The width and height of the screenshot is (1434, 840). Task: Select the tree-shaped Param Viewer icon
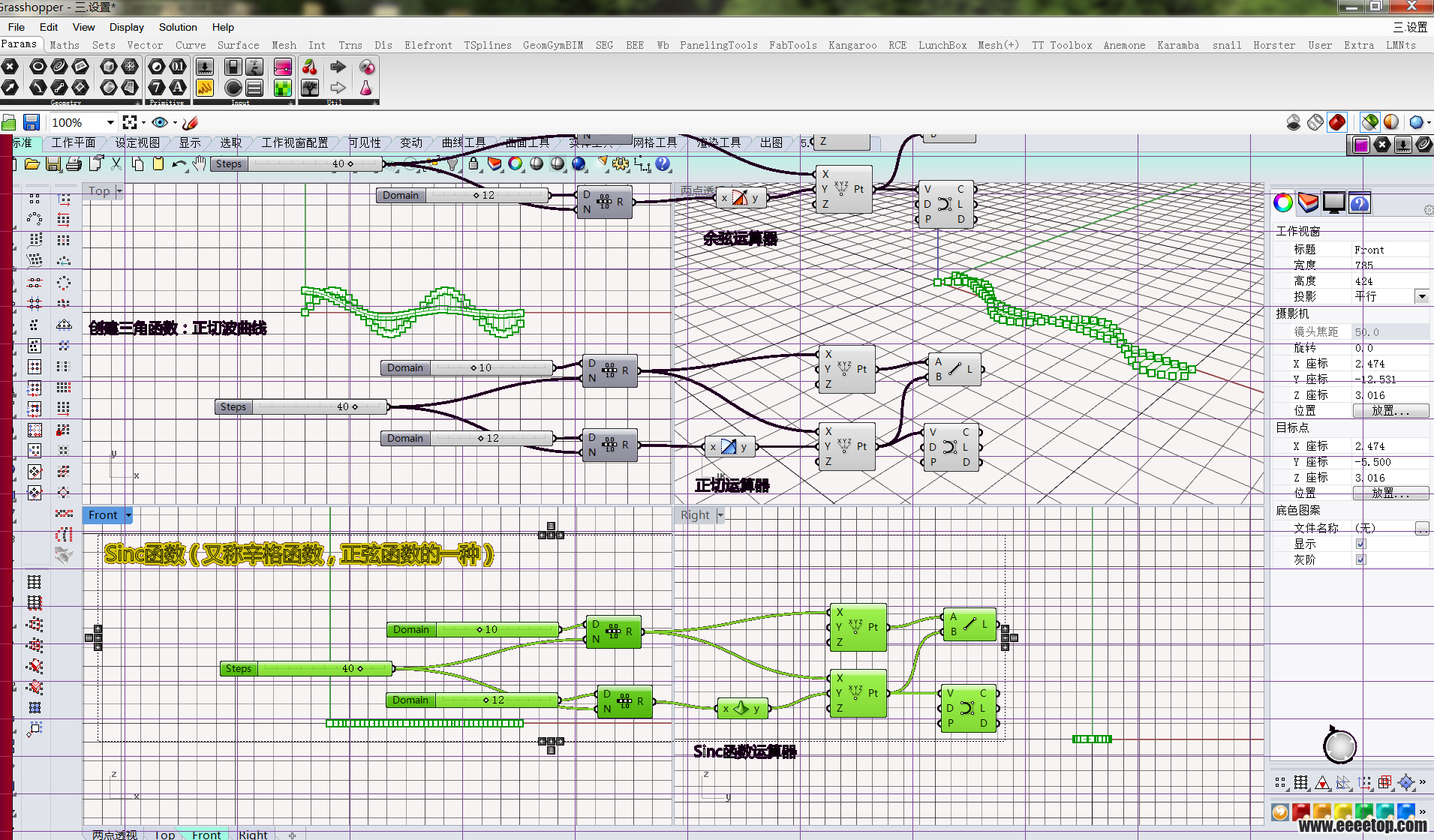(x=310, y=88)
